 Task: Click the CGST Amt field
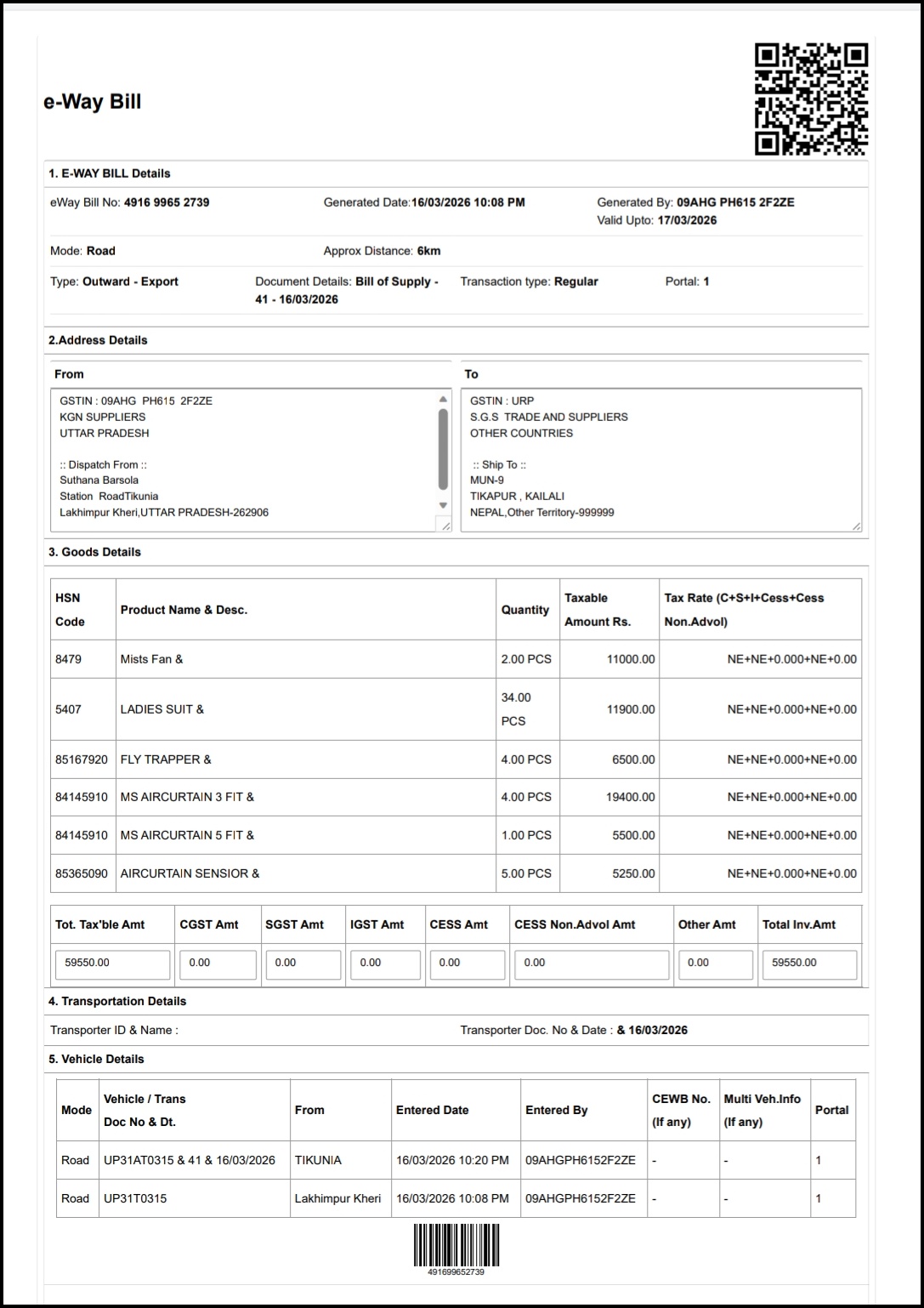(218, 964)
